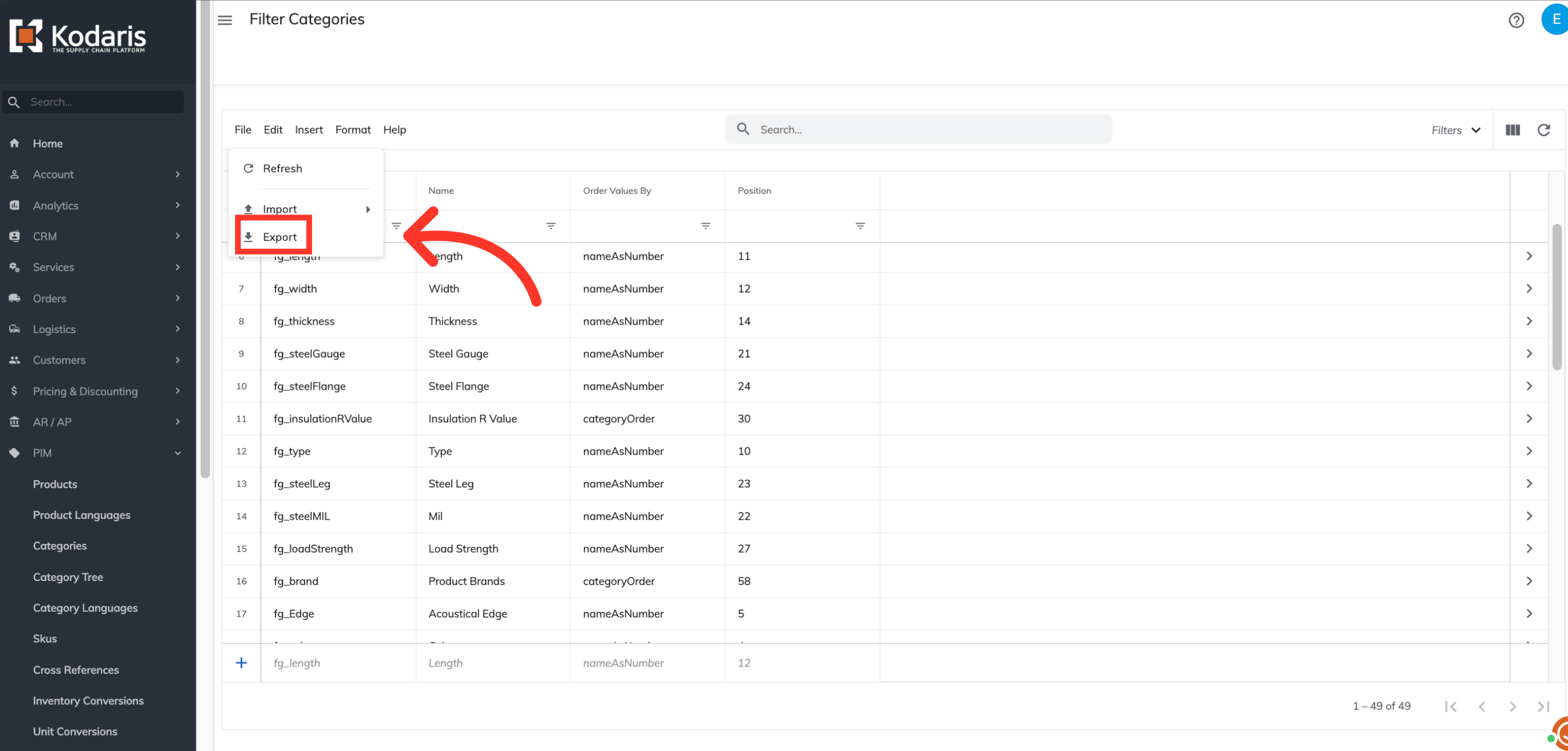Click the Position column filter icon
Screen dimensions: 1568x751
click(860, 226)
